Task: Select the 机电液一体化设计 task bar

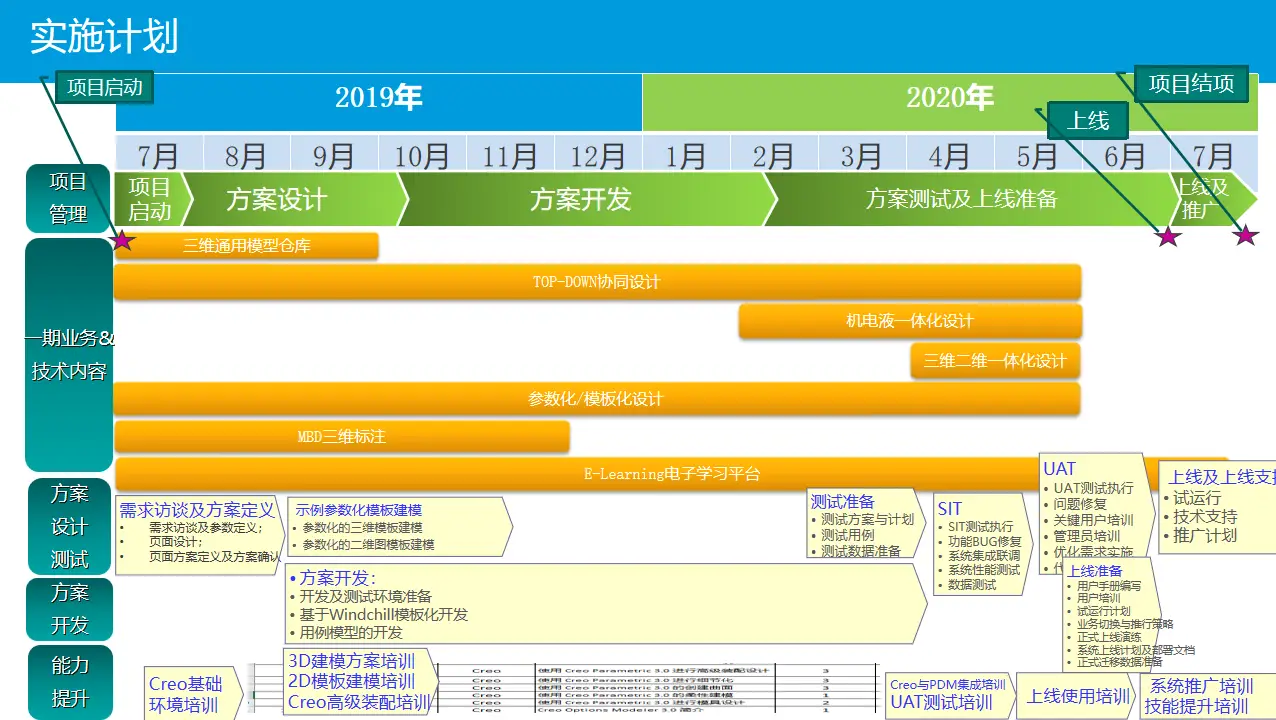Action: coord(909,321)
